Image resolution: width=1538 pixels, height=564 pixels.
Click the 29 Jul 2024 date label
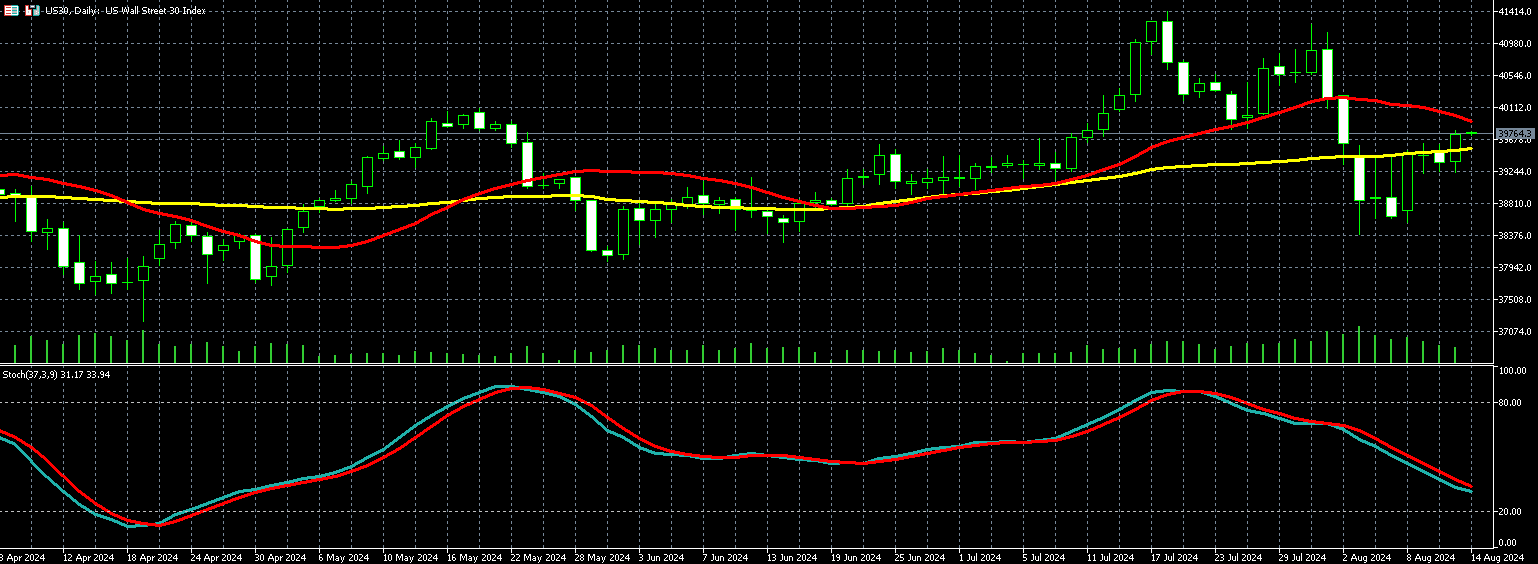pyautogui.click(x=1303, y=557)
